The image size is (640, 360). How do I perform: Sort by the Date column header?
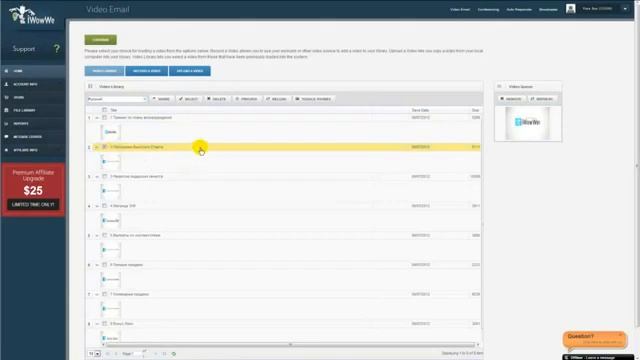click(x=420, y=110)
